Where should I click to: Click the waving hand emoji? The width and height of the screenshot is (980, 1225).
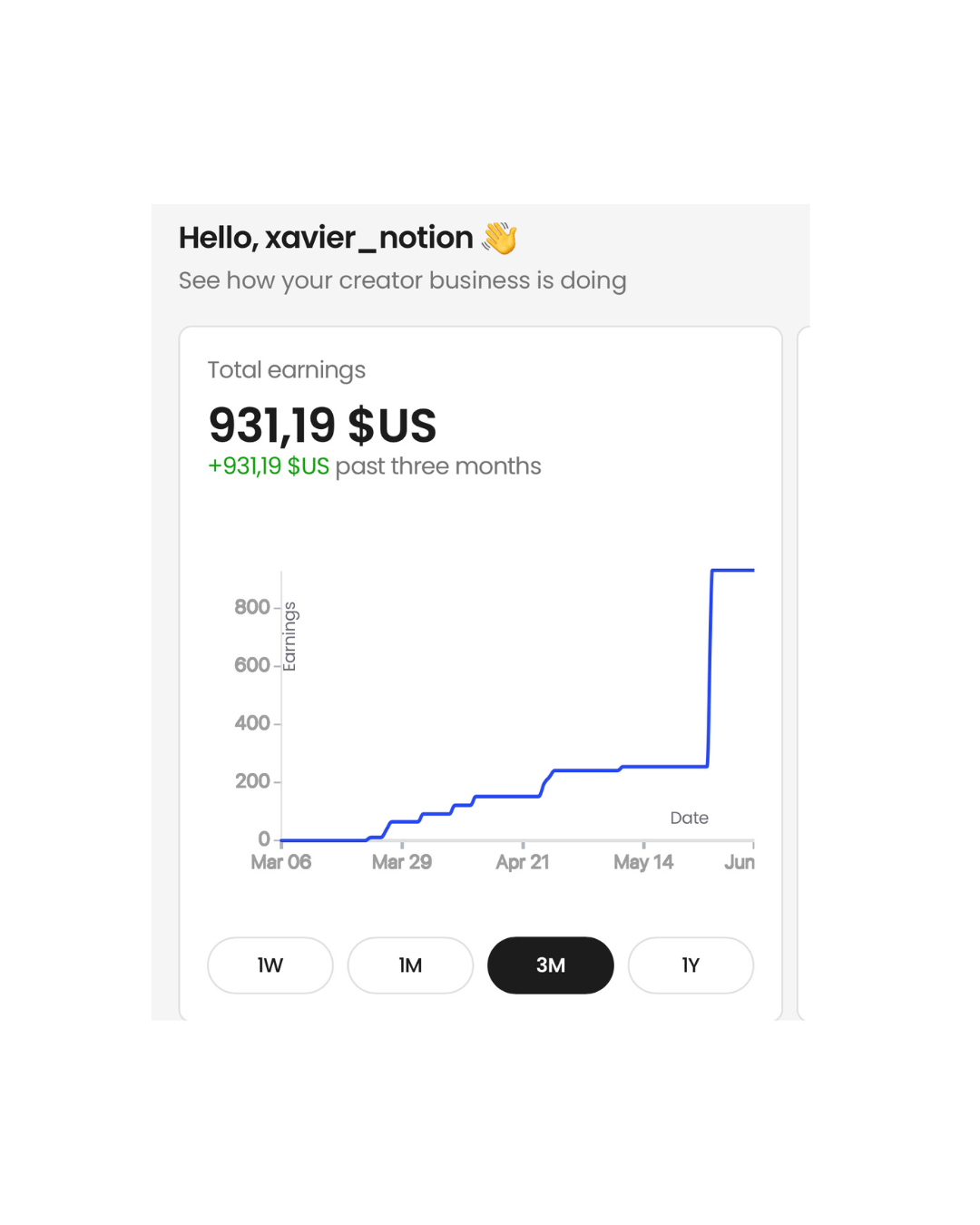(500, 238)
